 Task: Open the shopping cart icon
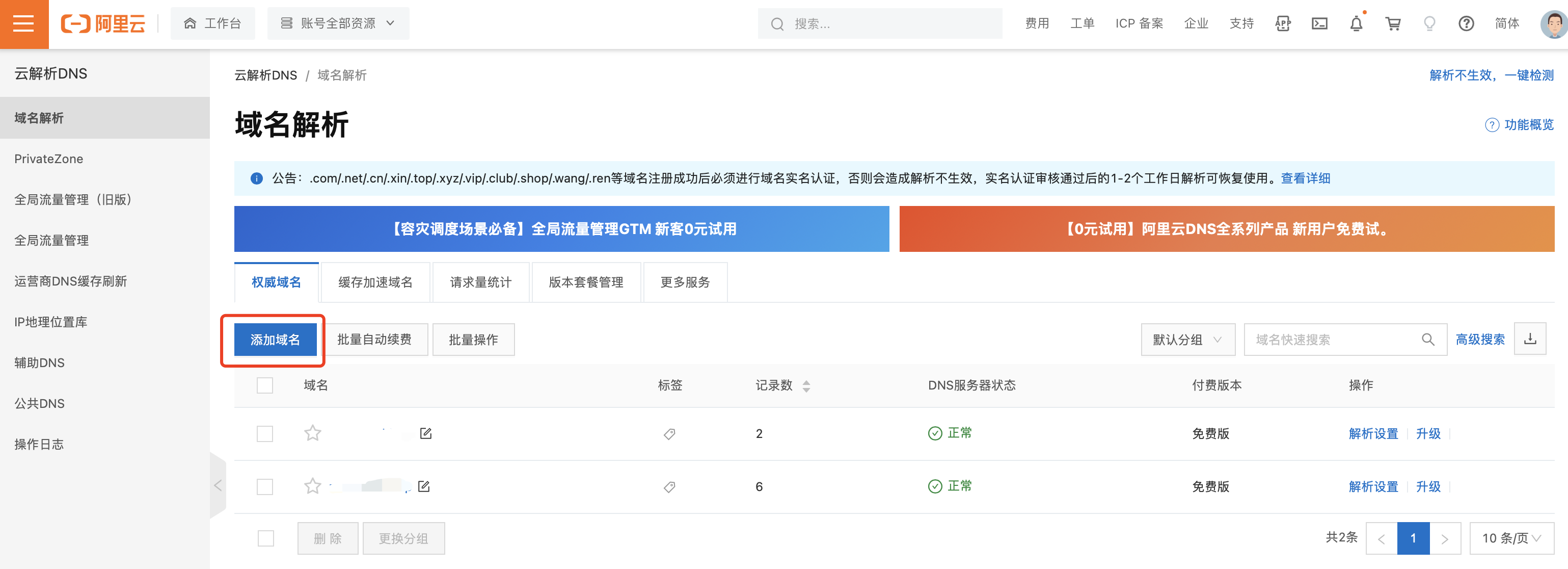point(1393,24)
